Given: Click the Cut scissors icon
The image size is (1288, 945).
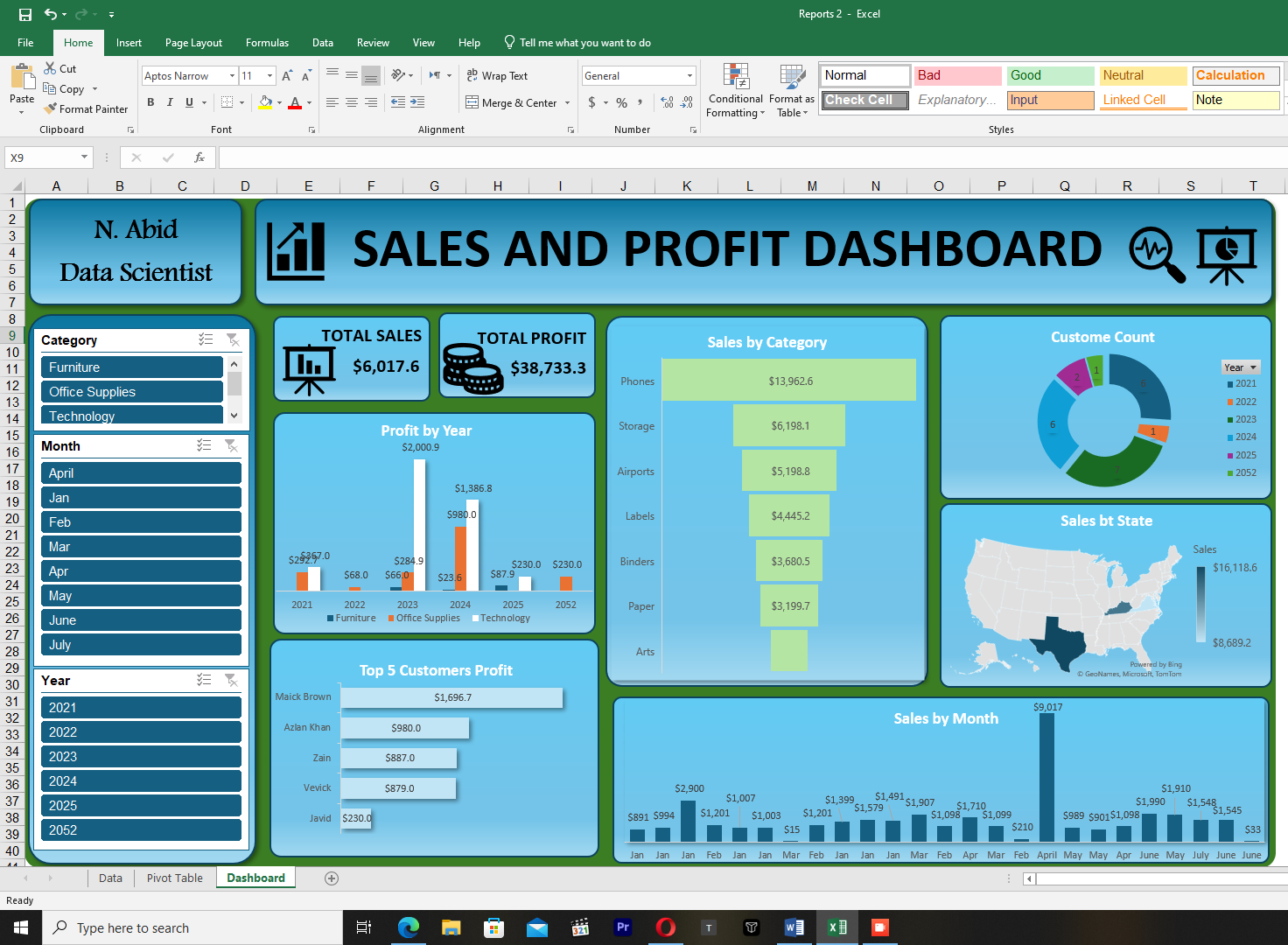Looking at the screenshot, I should coord(50,68).
